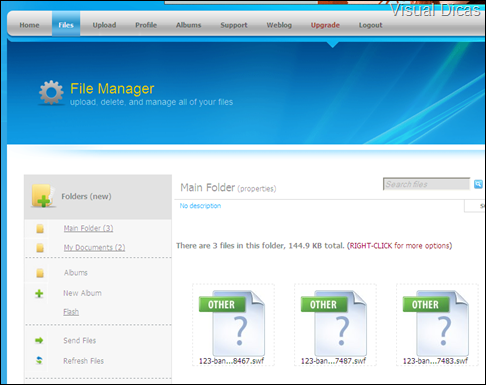Click Albums label in sidebar
The image size is (486, 385).
click(x=76, y=273)
